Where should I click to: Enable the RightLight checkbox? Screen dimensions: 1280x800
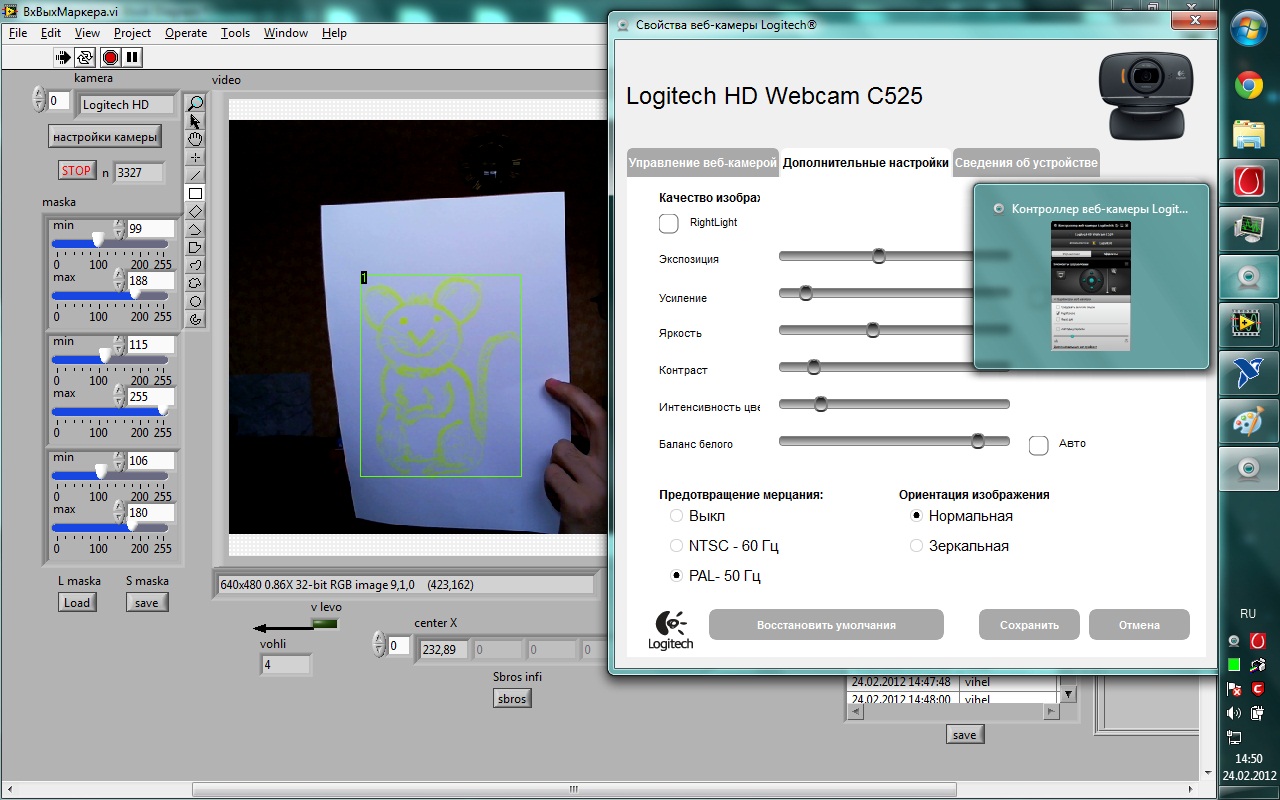pyautogui.click(x=669, y=222)
